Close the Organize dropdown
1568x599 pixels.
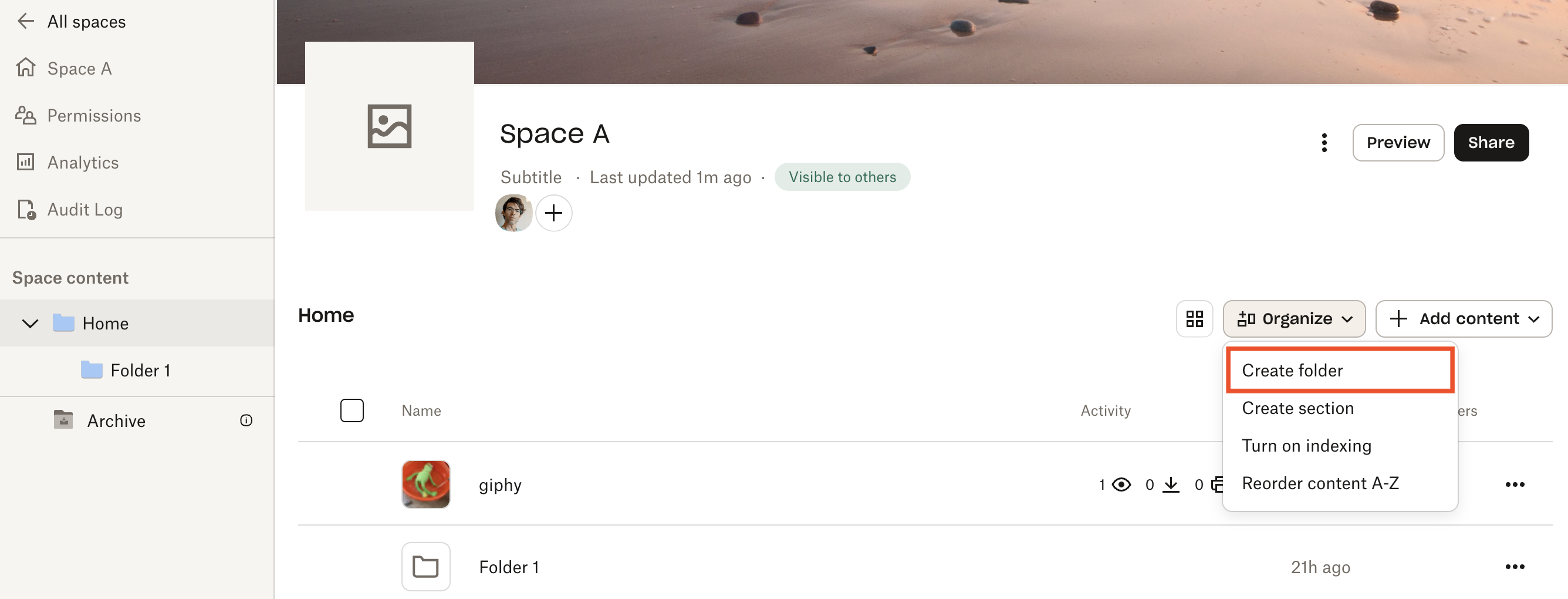point(1293,318)
